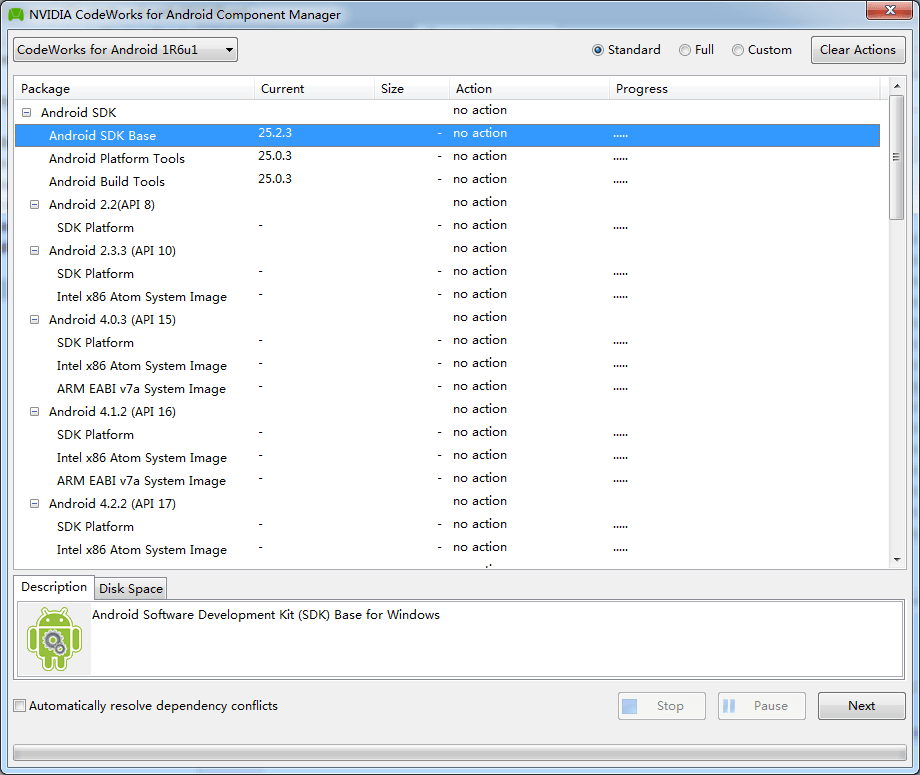
Task: Click the Clear Actions button
Action: (858, 50)
